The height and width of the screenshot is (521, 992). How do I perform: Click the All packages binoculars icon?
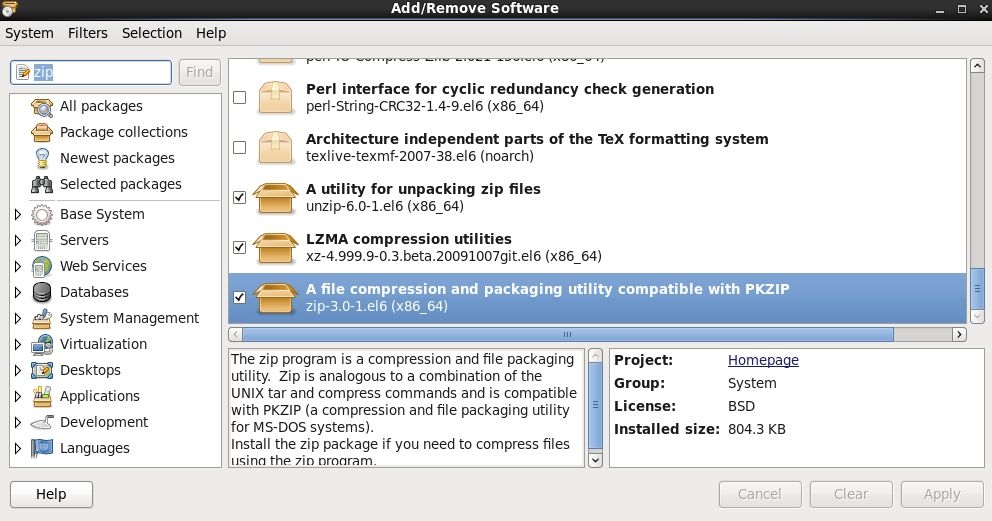[x=42, y=107]
